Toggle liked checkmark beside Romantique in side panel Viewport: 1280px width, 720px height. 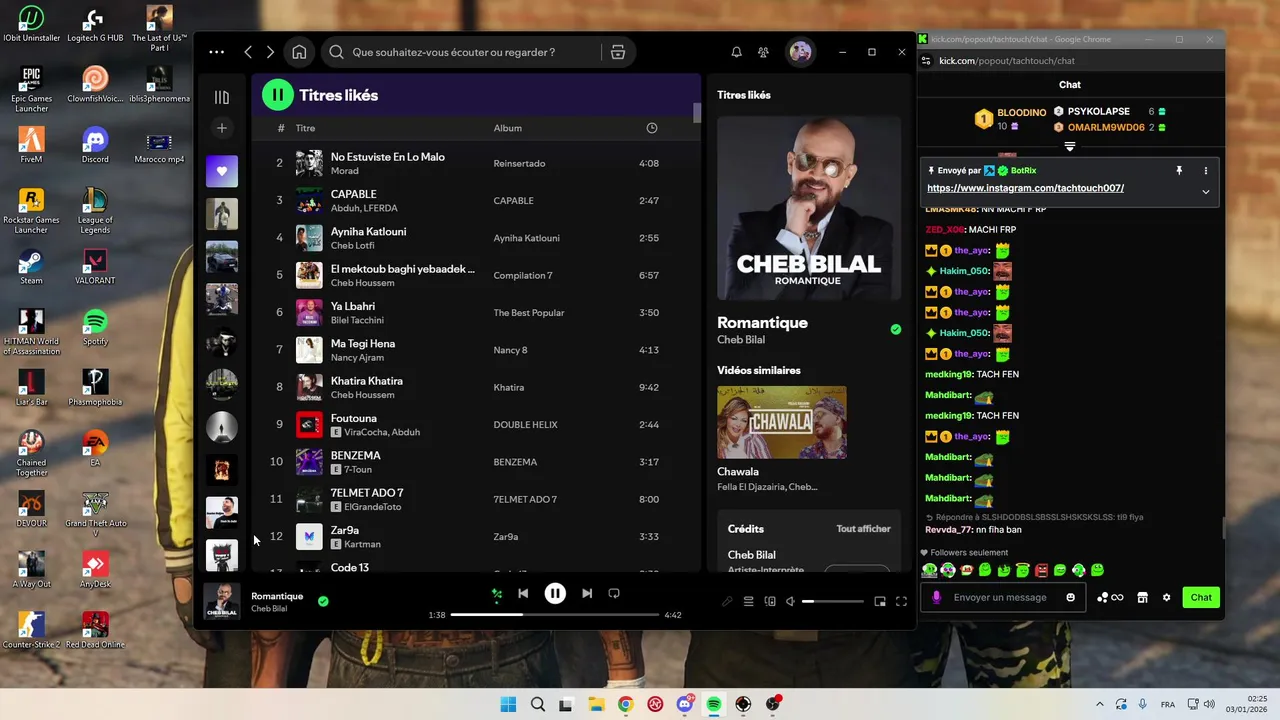click(896, 329)
